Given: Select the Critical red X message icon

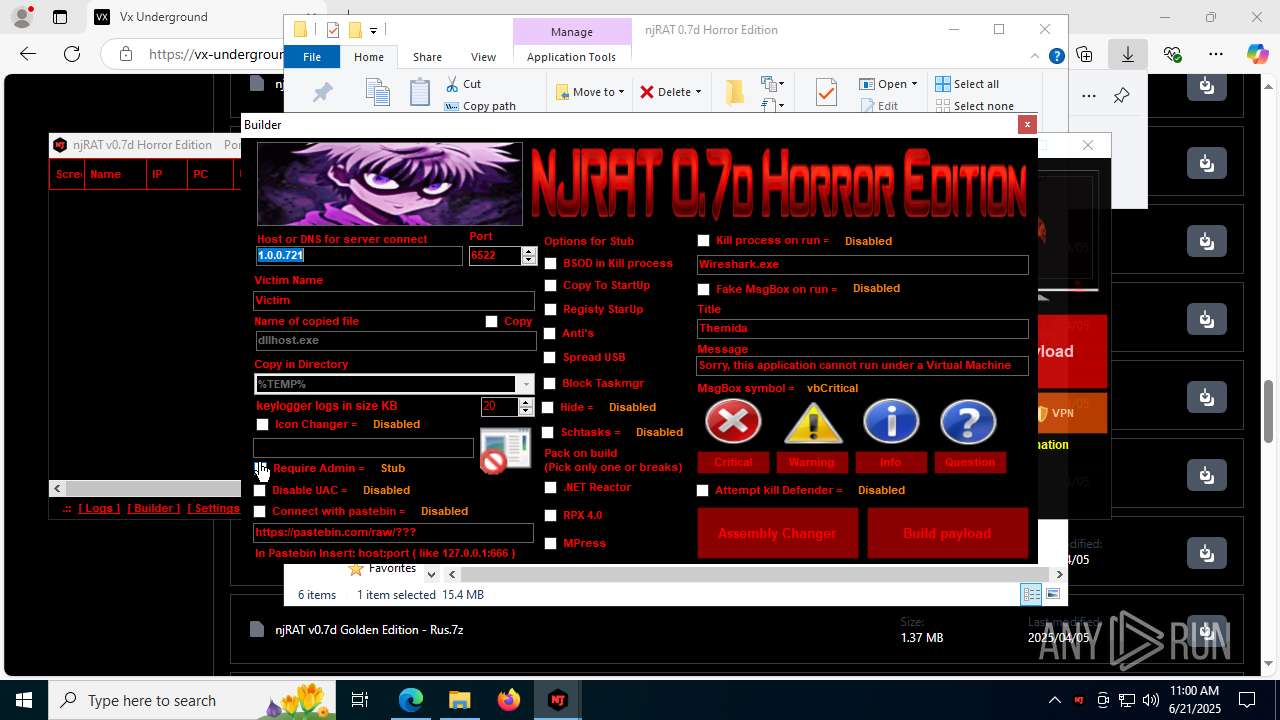Looking at the screenshot, I should tap(733, 422).
